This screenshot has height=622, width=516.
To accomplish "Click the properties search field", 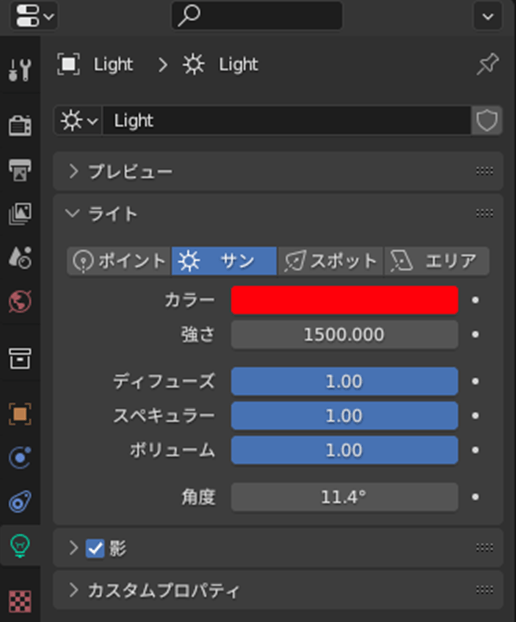I will 257,16.
